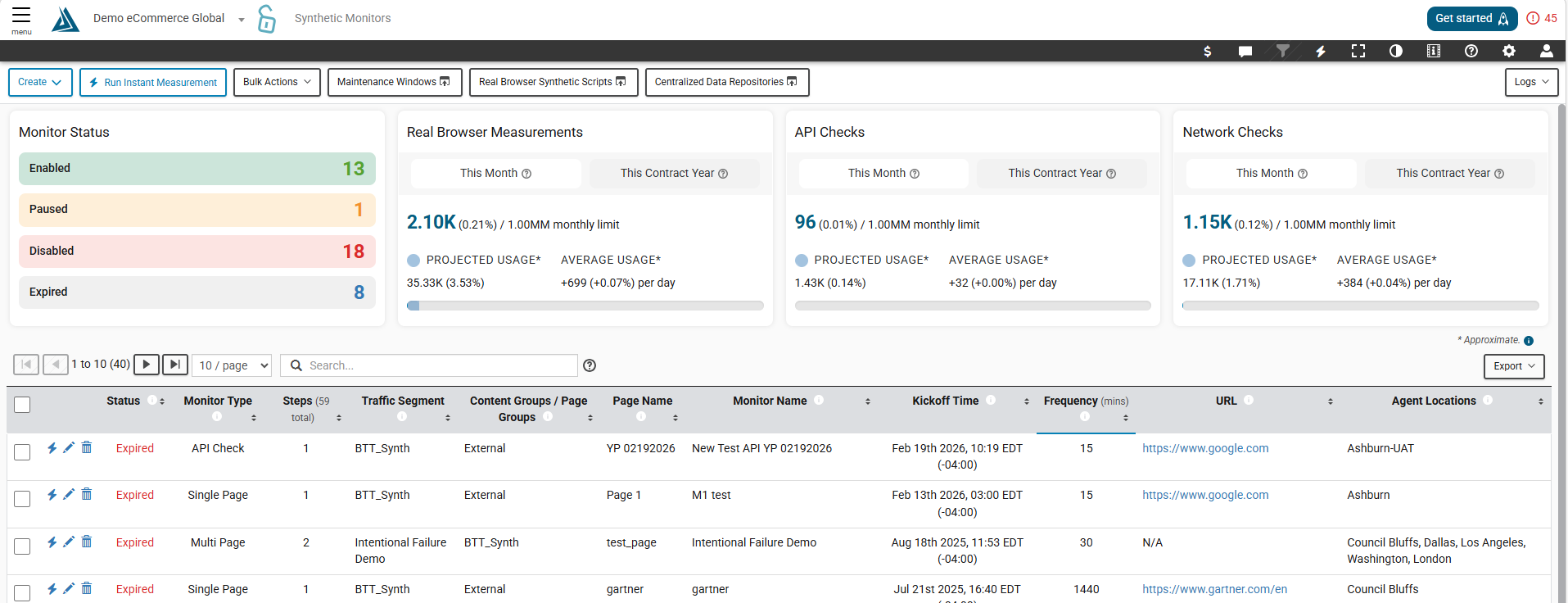Image resolution: width=1568 pixels, height=603 pixels.
Task: Expand the Demo eCommerce Global account switcher
Action: (242, 20)
